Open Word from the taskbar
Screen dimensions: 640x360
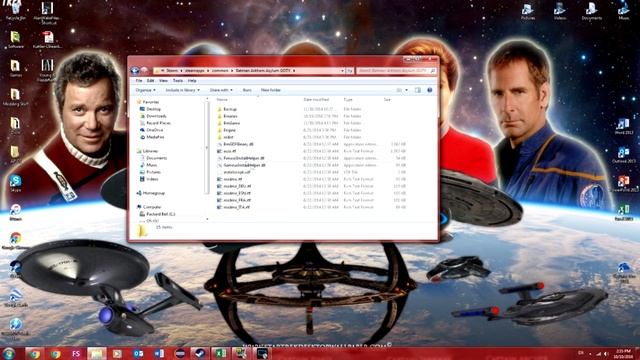[159, 353]
